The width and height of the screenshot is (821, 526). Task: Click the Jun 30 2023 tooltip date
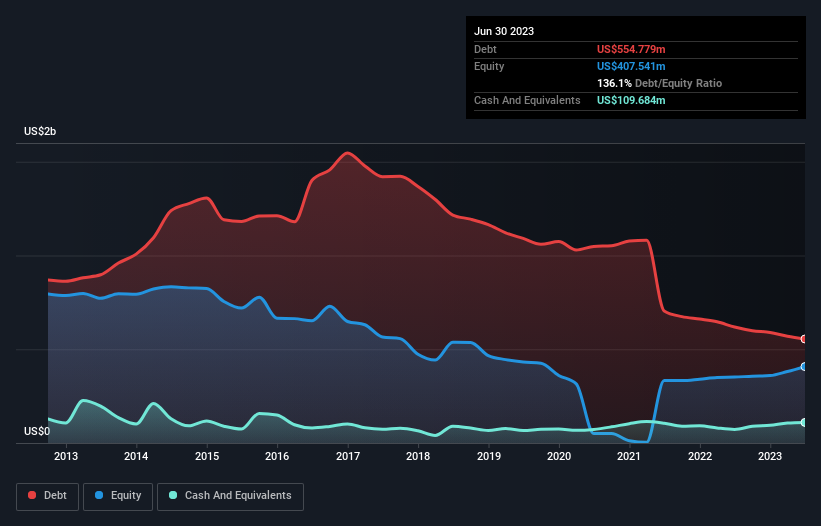coord(504,31)
